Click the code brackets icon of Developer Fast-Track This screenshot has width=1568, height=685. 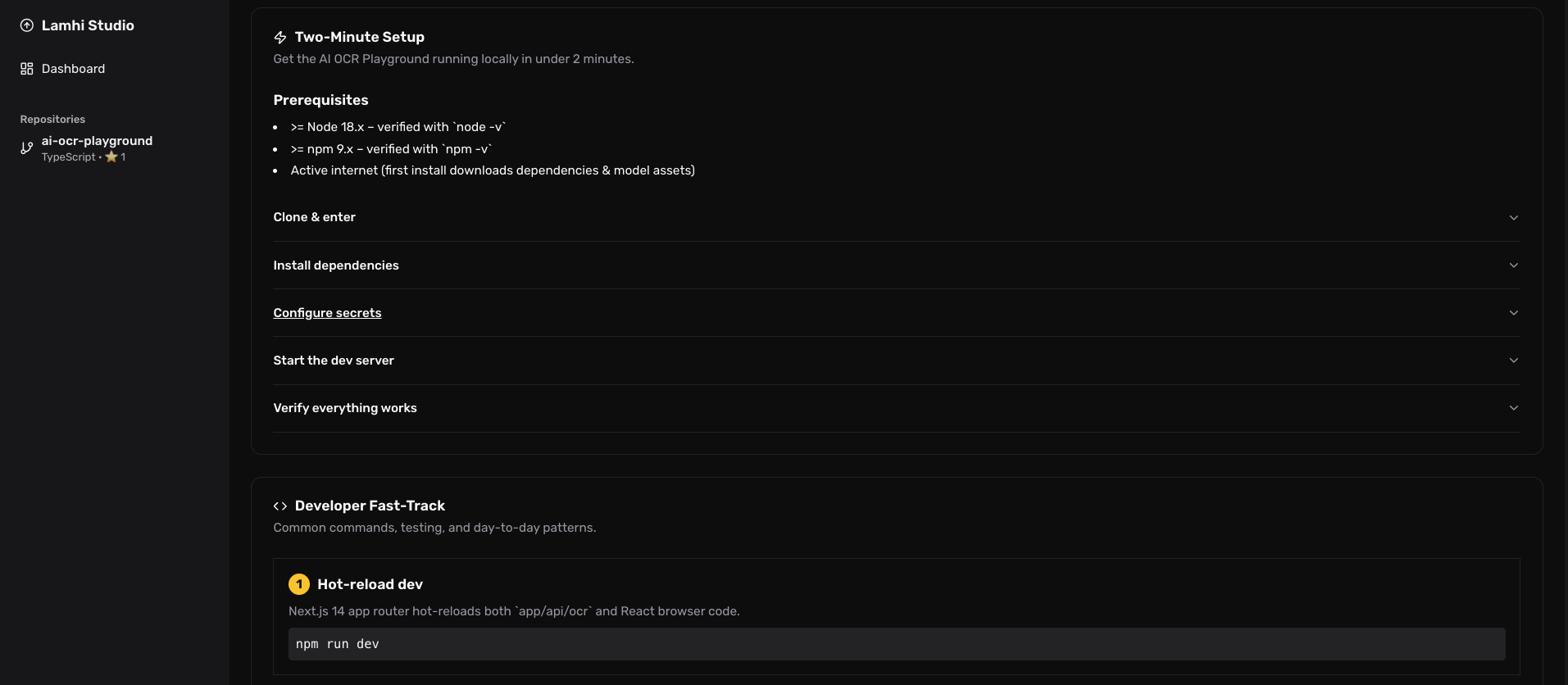pos(280,506)
